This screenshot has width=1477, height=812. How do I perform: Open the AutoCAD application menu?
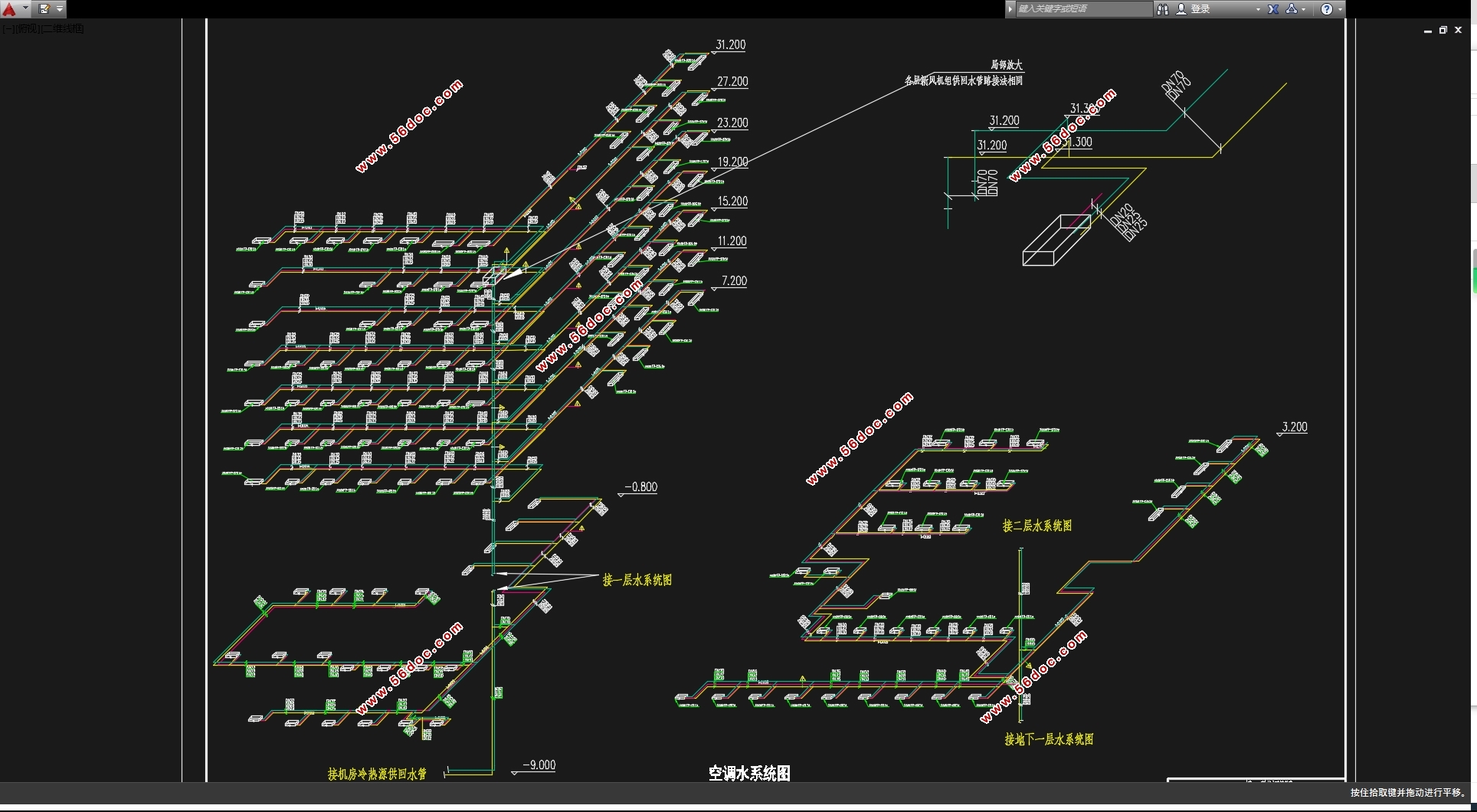pyautogui.click(x=9, y=9)
